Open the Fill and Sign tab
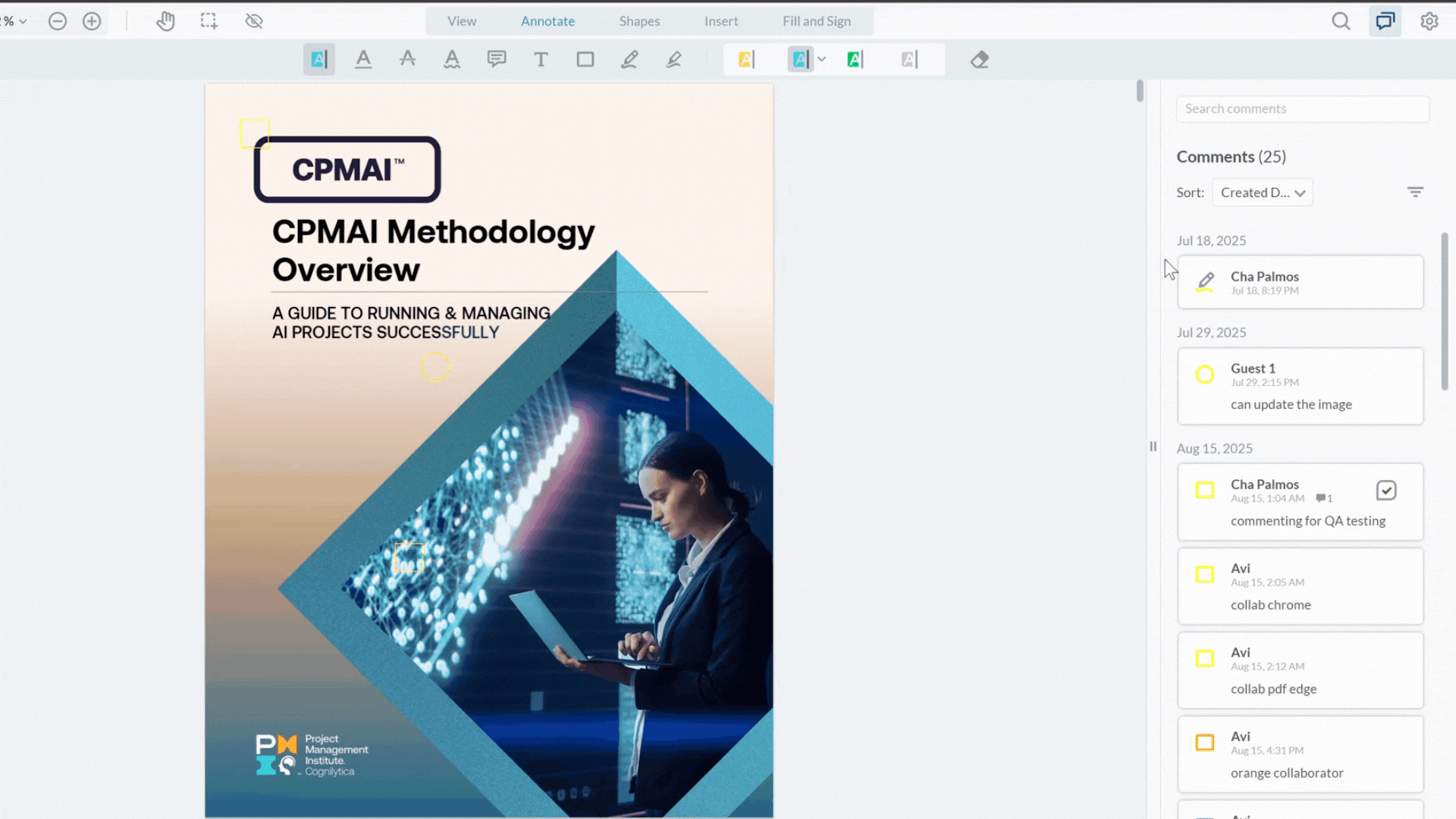Image resolution: width=1456 pixels, height=819 pixels. 816,21
